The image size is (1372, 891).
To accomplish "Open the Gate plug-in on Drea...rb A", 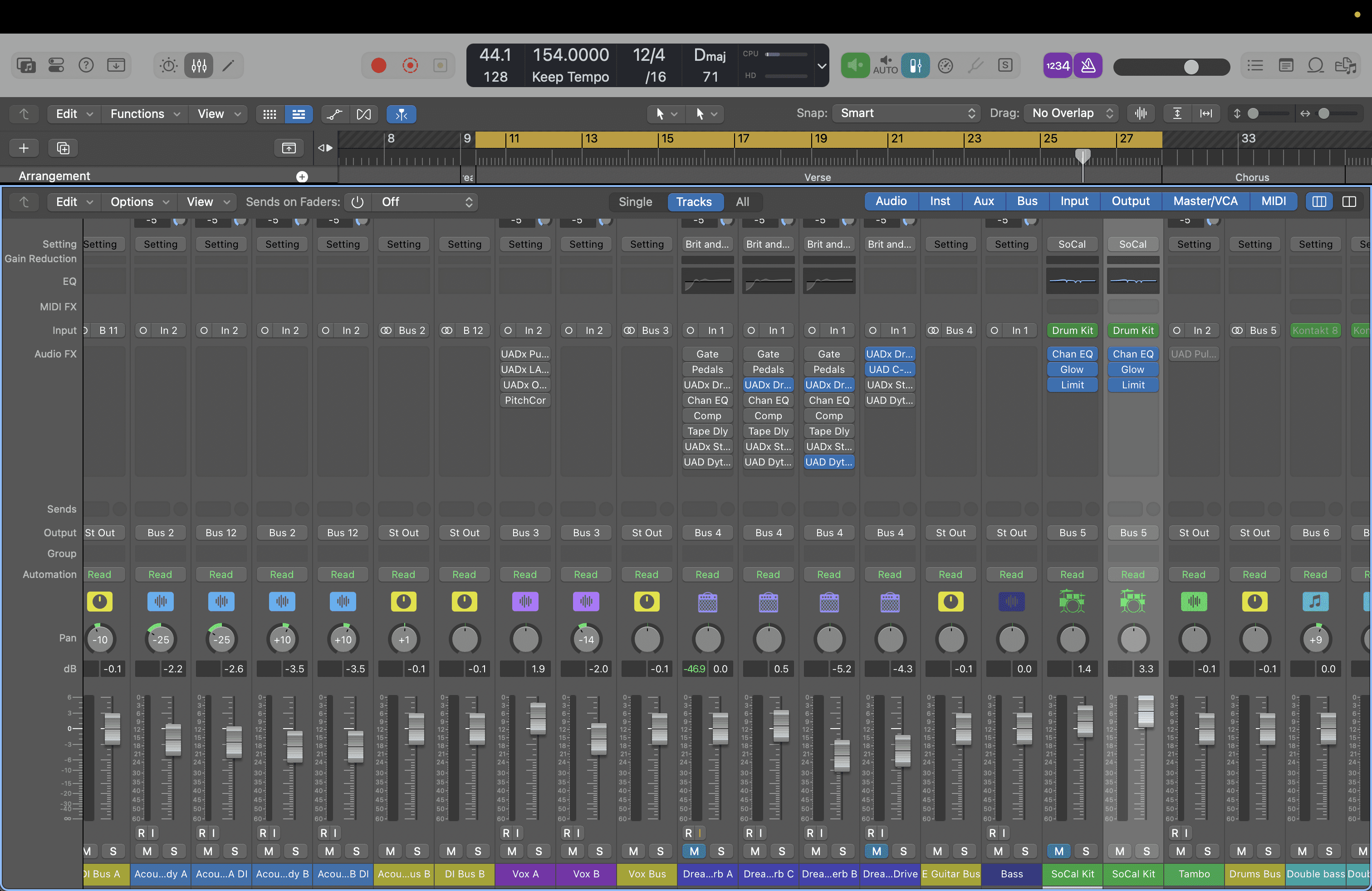I will pos(707,354).
